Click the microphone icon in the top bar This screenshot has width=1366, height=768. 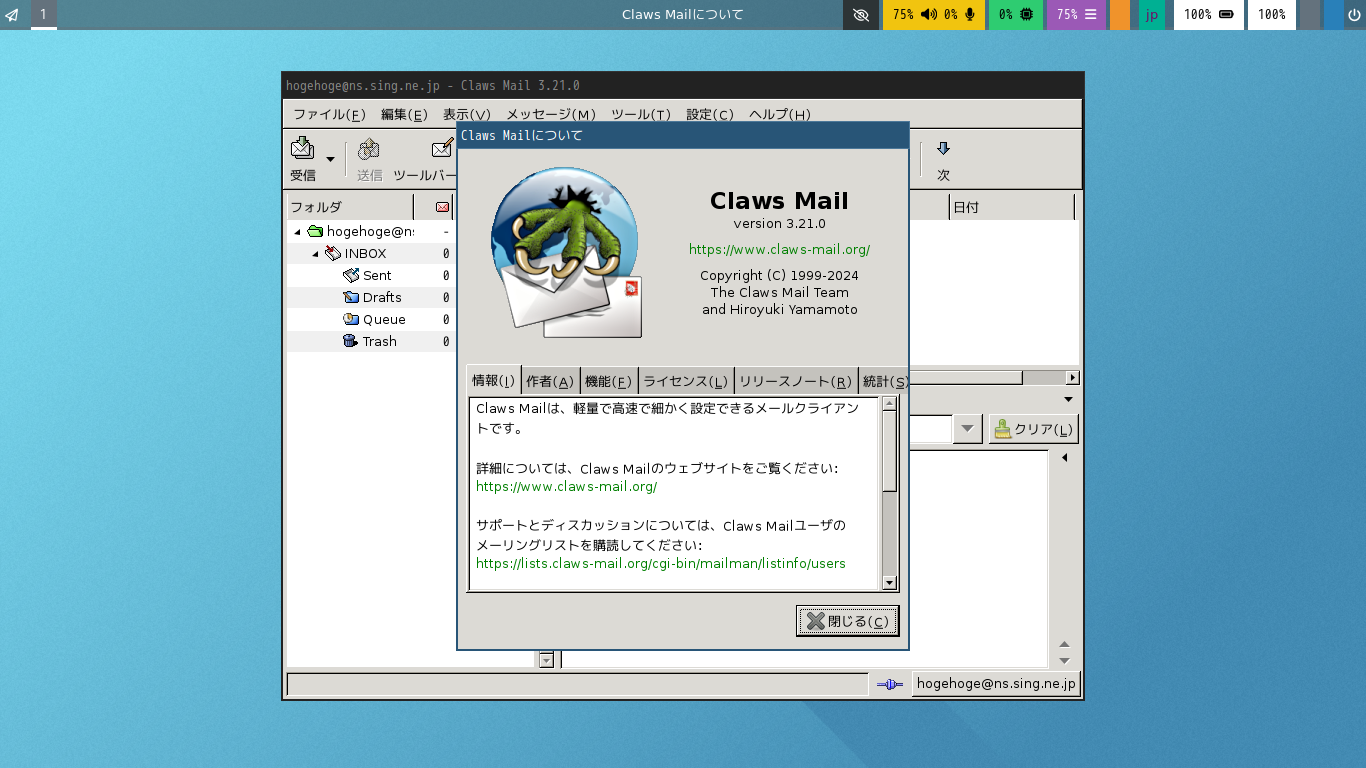tap(969, 15)
